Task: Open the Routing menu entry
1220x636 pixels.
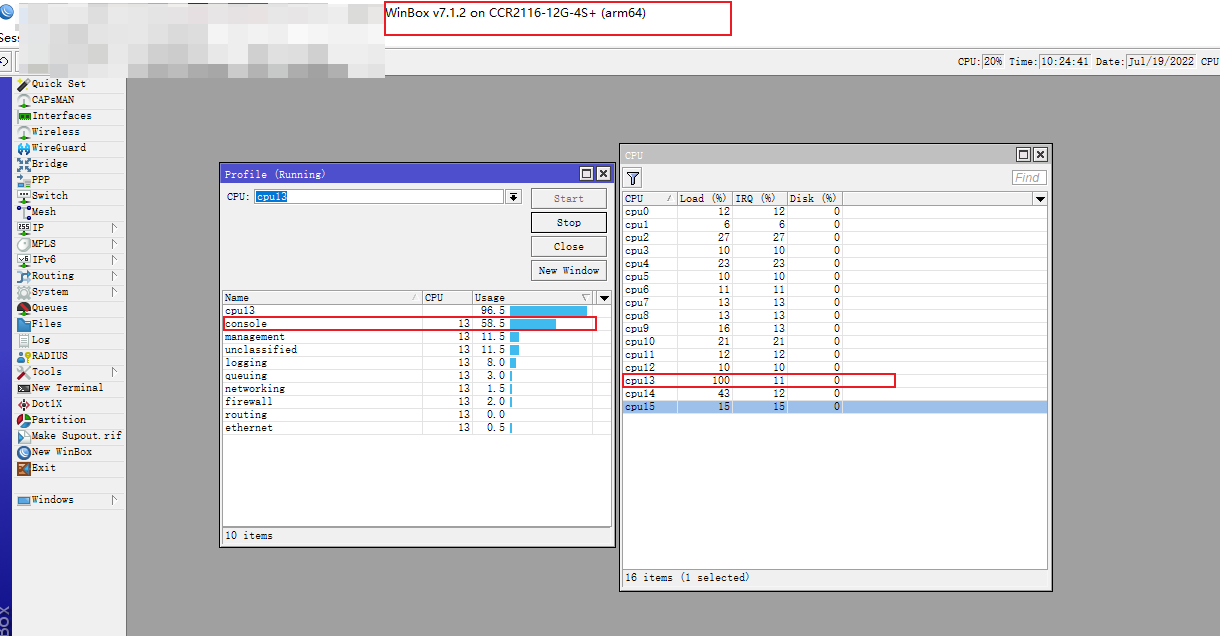Action: [52, 276]
